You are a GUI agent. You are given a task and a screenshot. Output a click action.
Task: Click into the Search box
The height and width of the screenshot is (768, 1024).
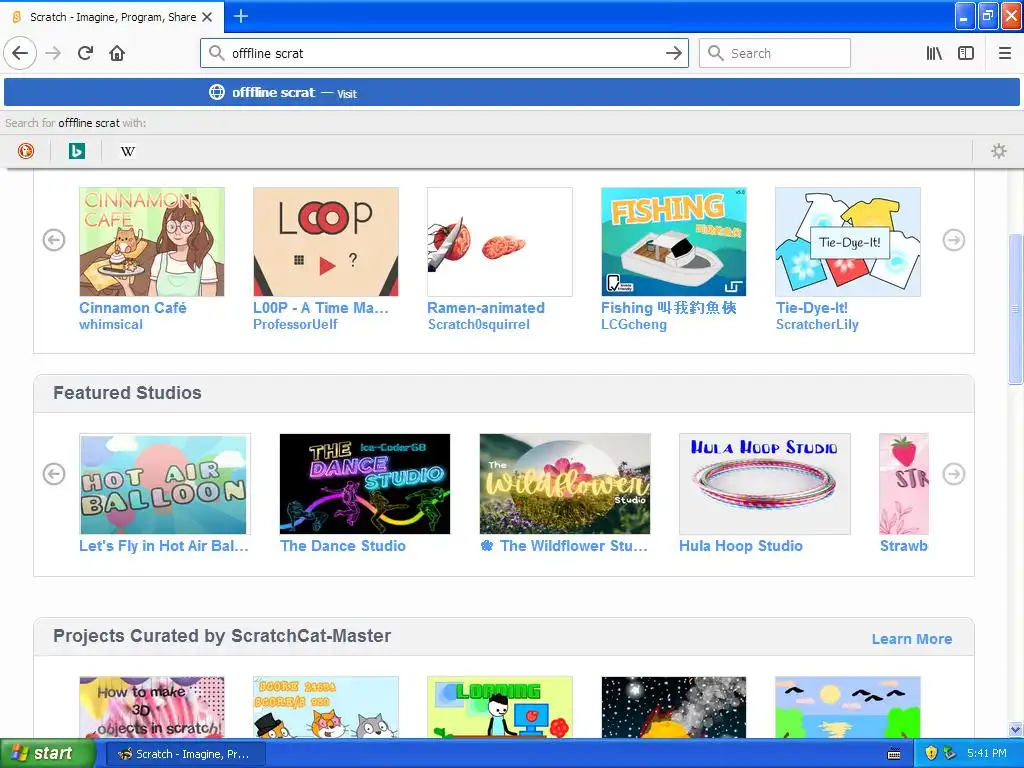point(775,53)
